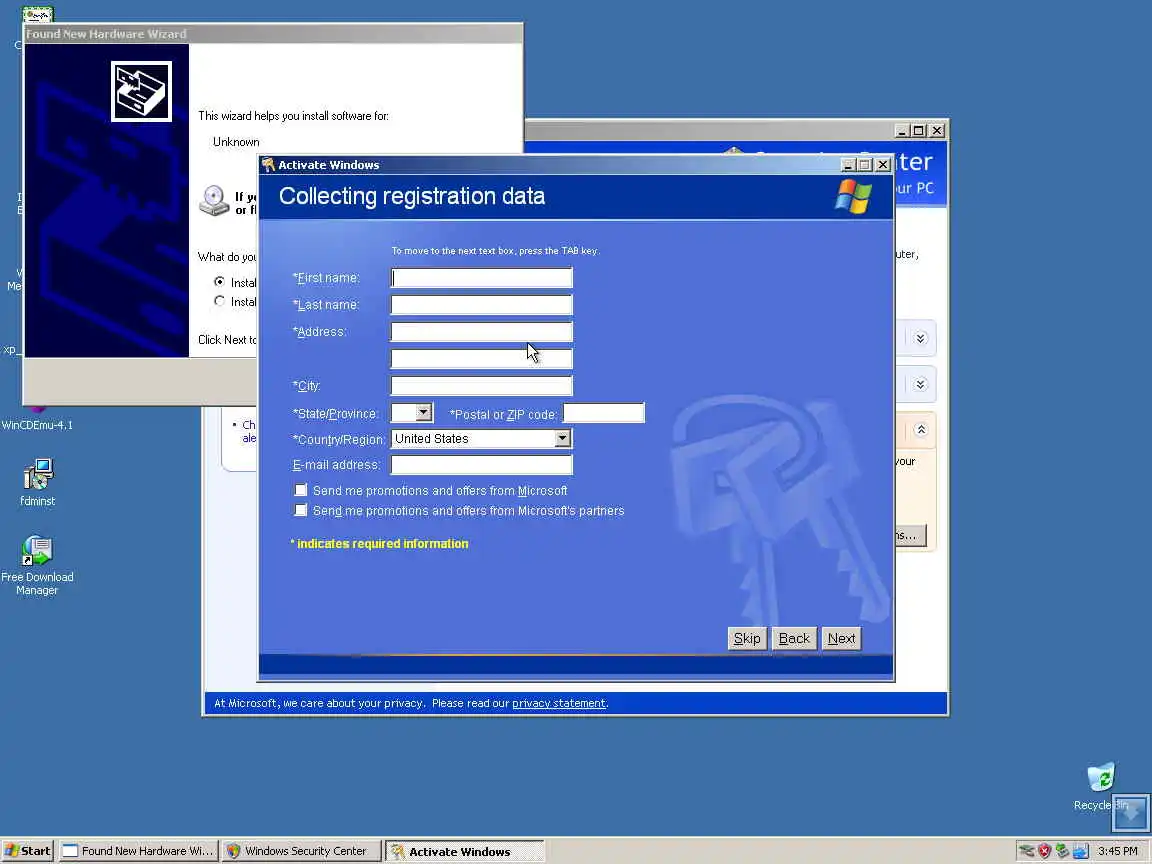
Task: Click the City text field
Action: point(481,386)
